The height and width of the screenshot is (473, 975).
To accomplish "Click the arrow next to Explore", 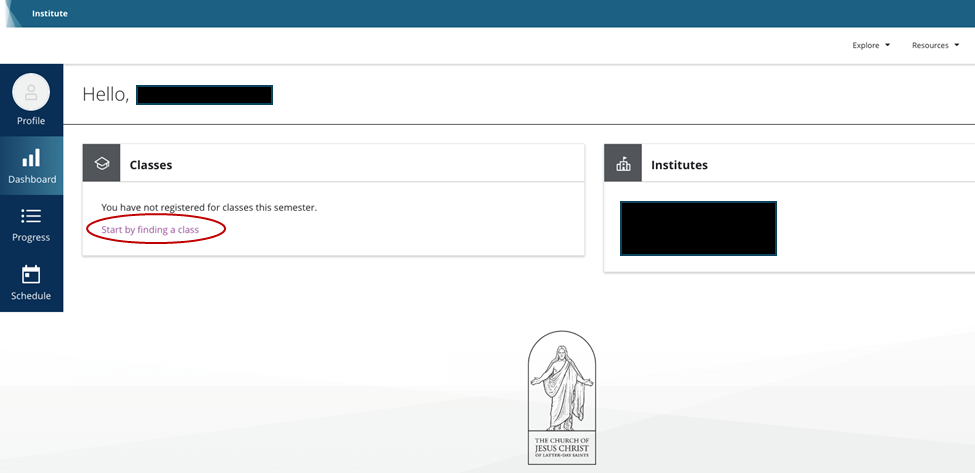I will [887, 45].
